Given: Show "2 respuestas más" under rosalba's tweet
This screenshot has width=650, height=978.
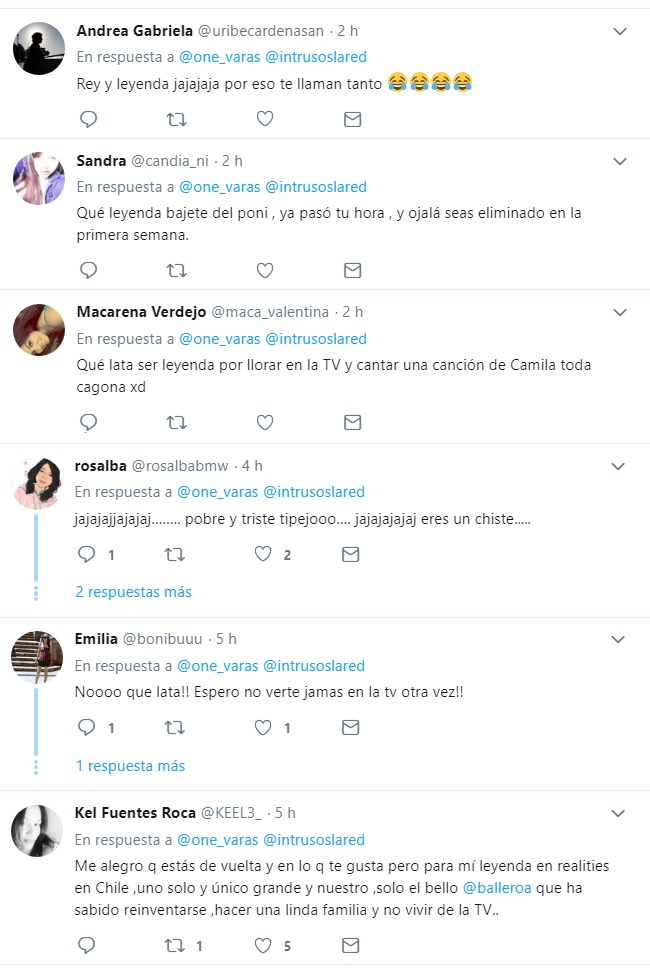Looking at the screenshot, I should click(x=133, y=592).
